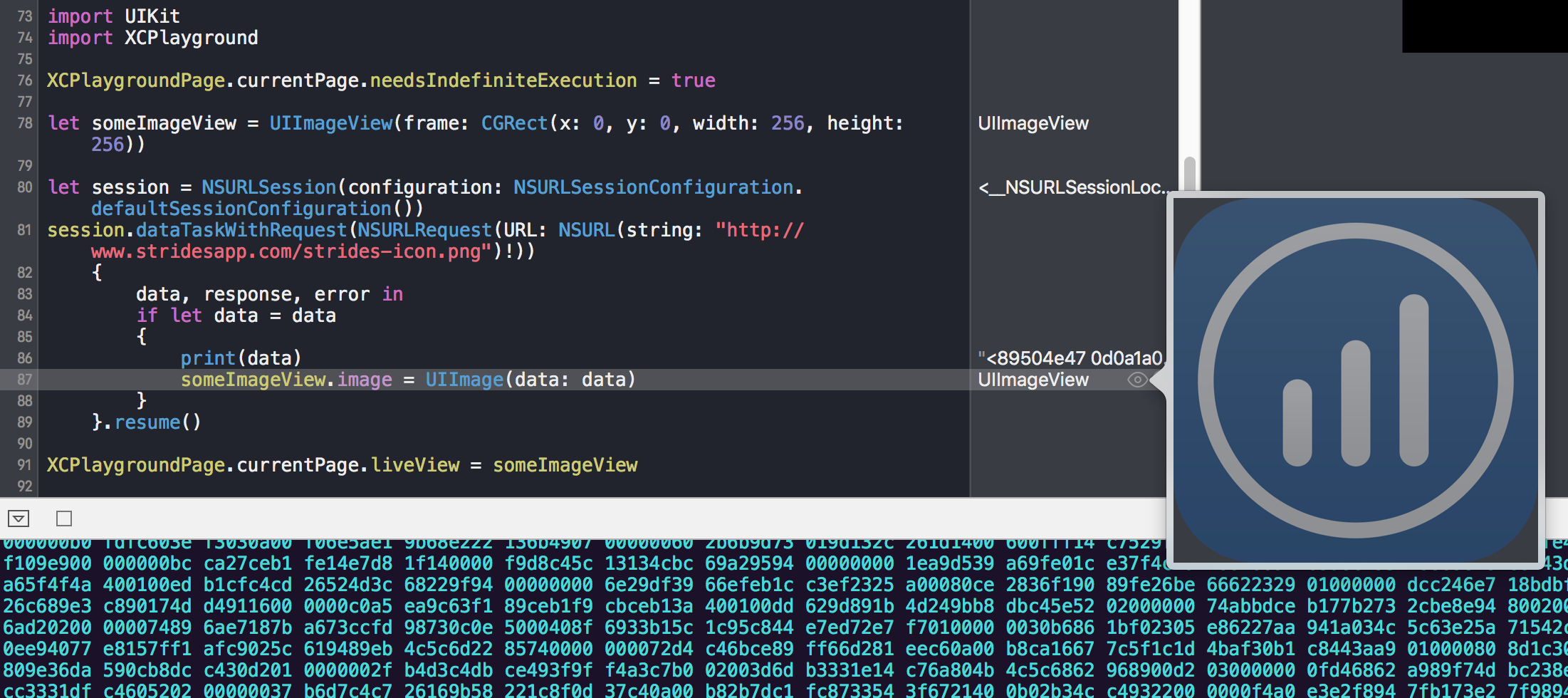Click console hex value f109e900
This screenshot has height=698, width=1568.
pyautogui.click(x=48, y=563)
